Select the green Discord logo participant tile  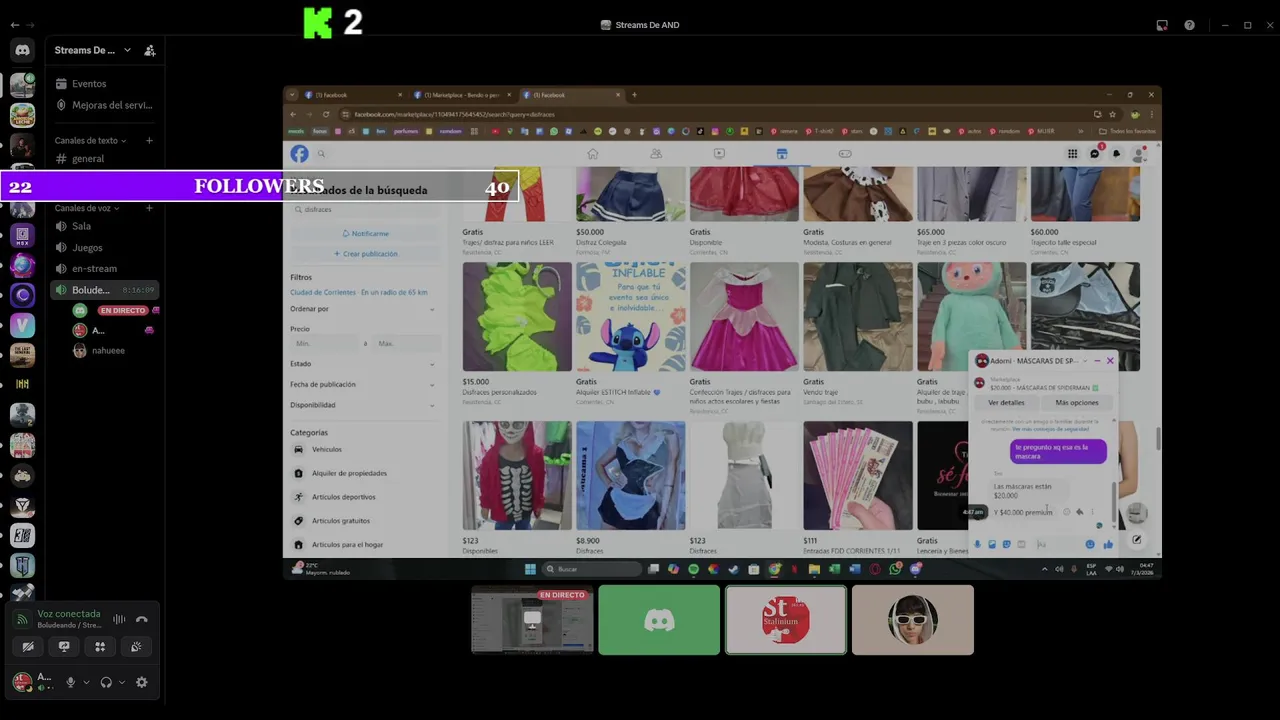pyautogui.click(x=659, y=620)
